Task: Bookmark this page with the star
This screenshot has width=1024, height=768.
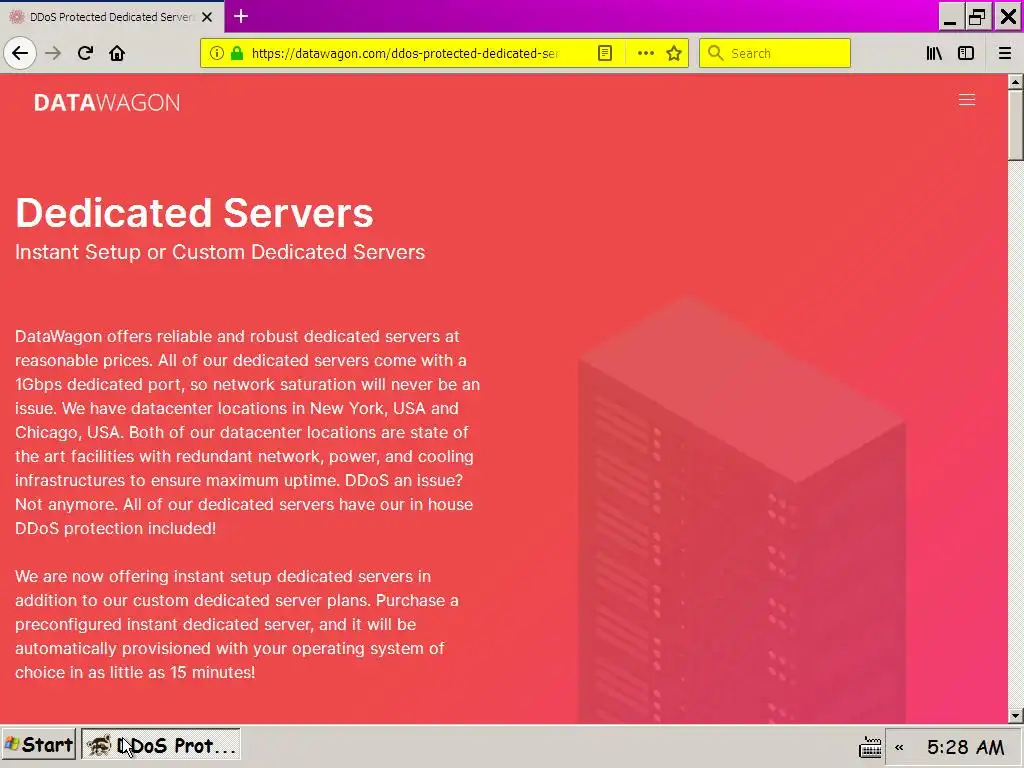Action: coord(674,53)
